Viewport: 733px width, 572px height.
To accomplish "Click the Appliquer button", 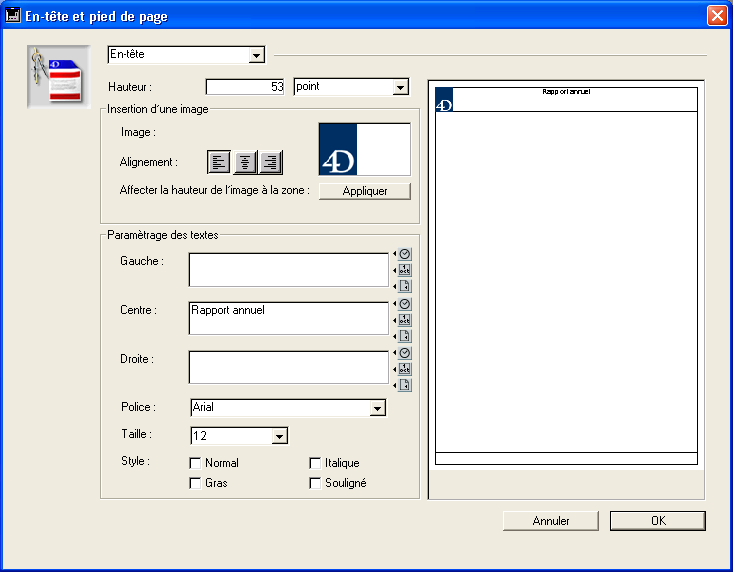I will click(x=365, y=191).
